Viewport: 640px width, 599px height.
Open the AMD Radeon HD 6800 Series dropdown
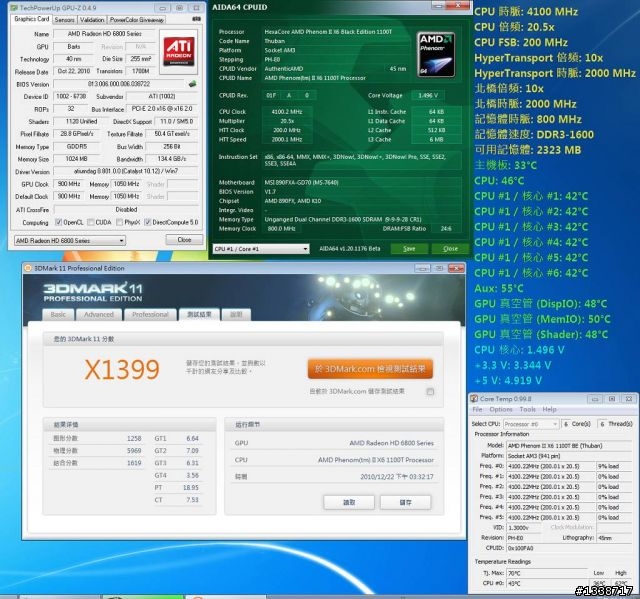click(x=70, y=241)
